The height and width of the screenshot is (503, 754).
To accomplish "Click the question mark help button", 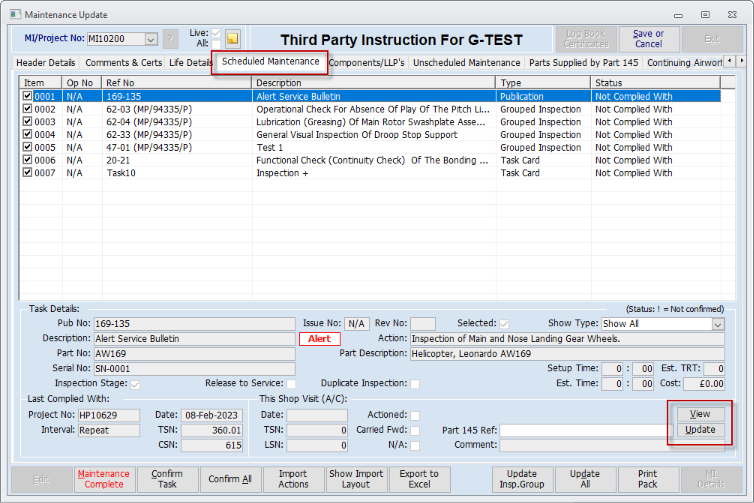I will click(x=171, y=39).
